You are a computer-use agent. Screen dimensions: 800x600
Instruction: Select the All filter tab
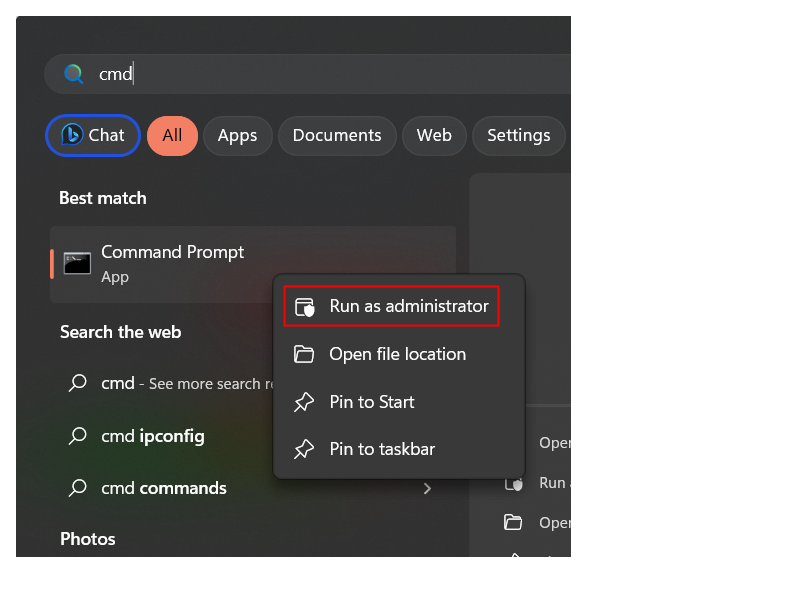(x=172, y=136)
